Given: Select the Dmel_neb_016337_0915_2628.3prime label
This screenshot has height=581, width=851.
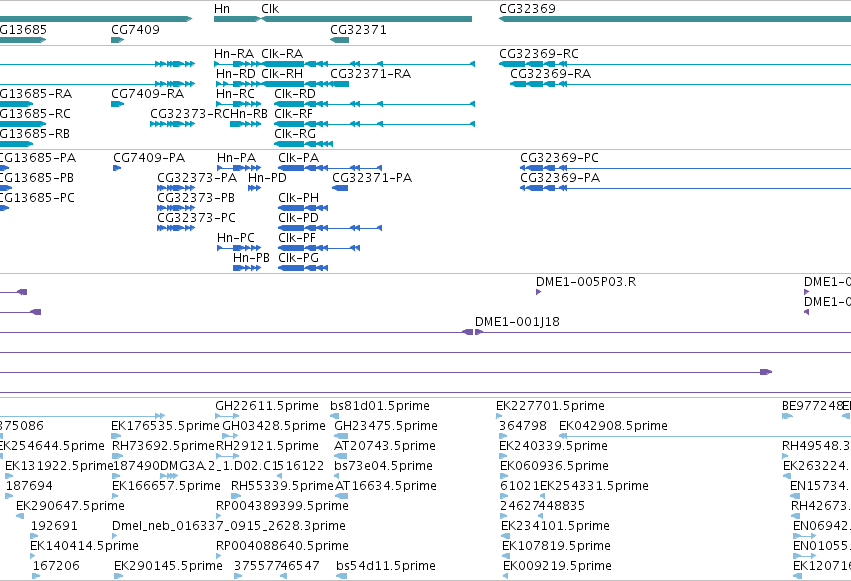Looking at the screenshot, I should pos(228,527).
